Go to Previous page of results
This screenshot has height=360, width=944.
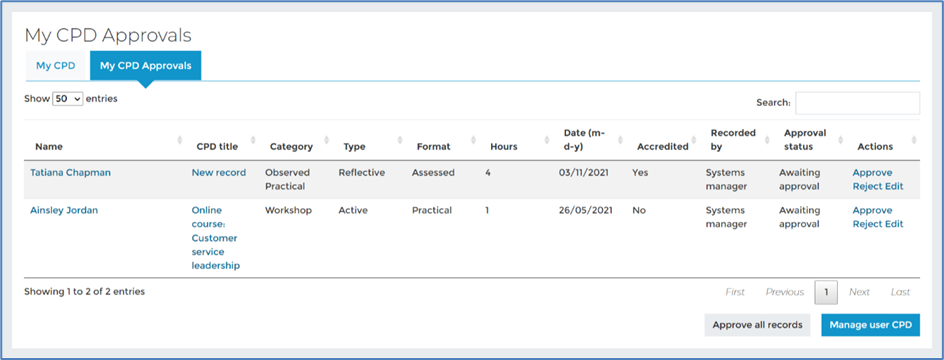pyautogui.click(x=784, y=293)
